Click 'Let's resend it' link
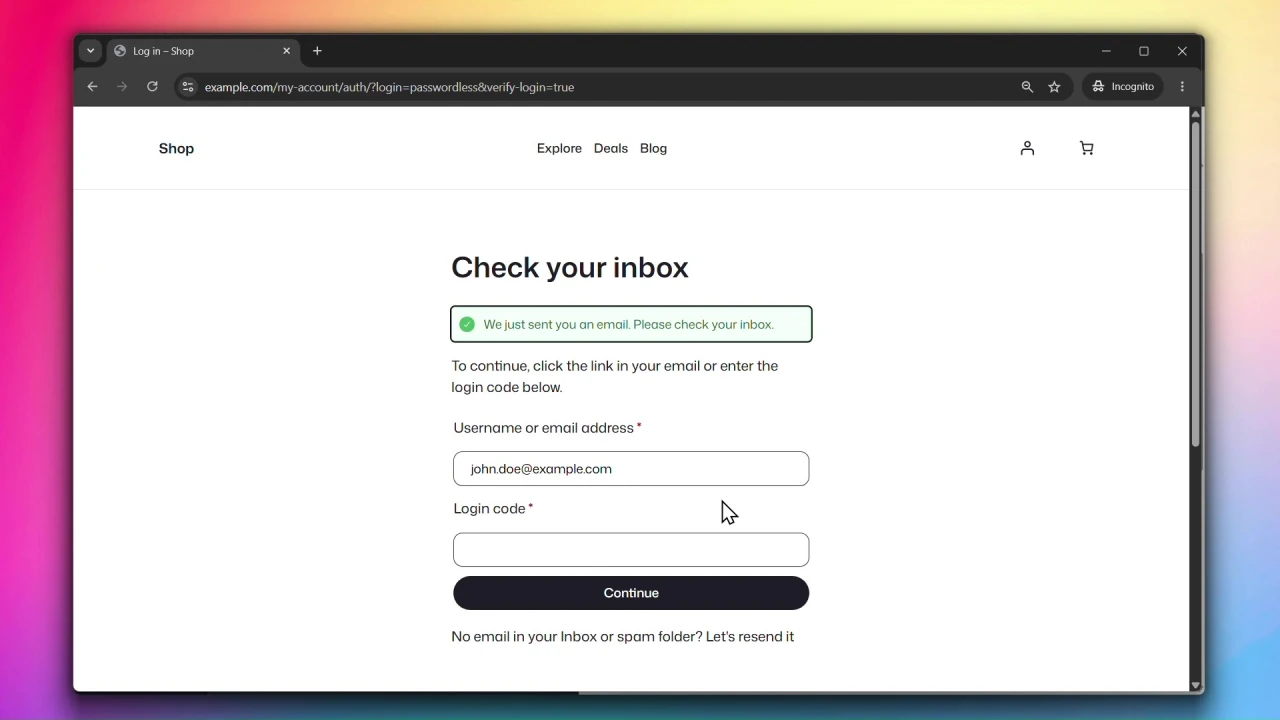The height and width of the screenshot is (720, 1280). (x=750, y=636)
